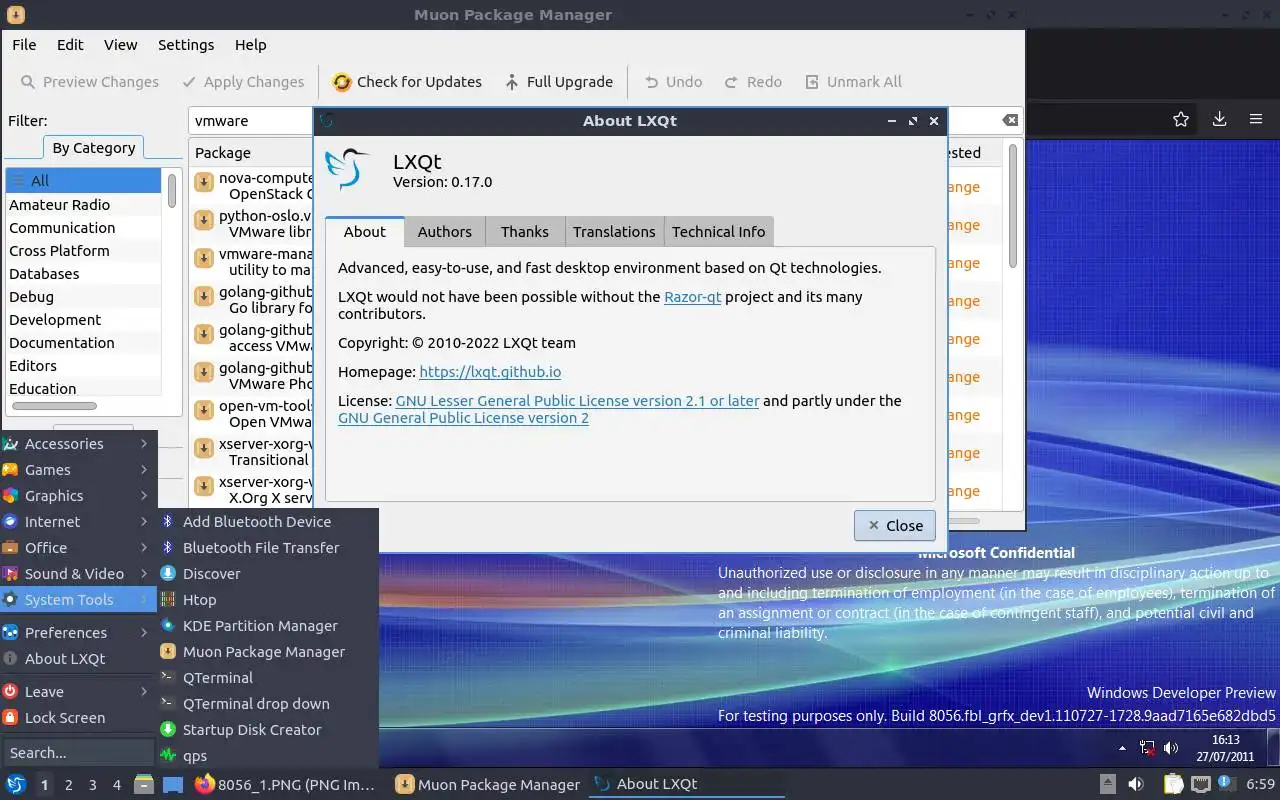Expand the Games submenu
The height and width of the screenshot is (800, 1280).
(x=78, y=469)
